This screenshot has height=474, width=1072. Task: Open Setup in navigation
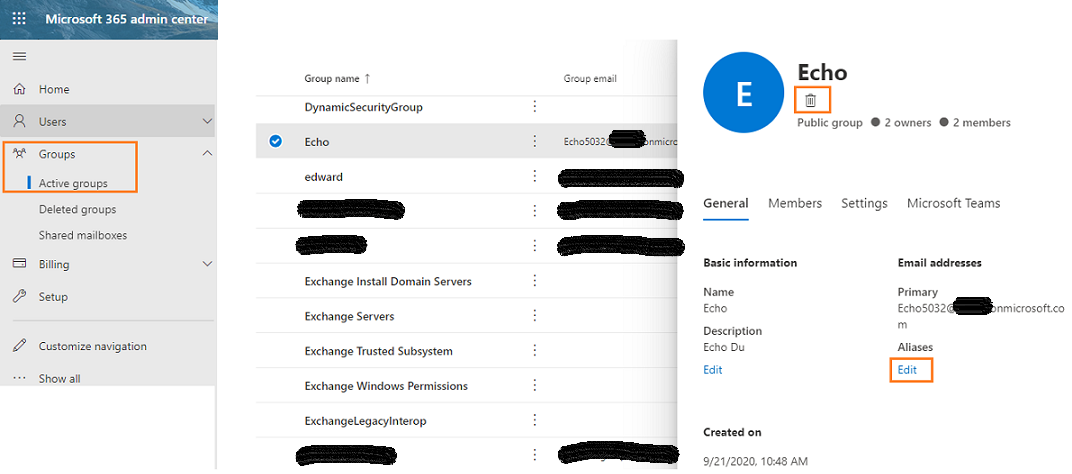[x=53, y=297]
